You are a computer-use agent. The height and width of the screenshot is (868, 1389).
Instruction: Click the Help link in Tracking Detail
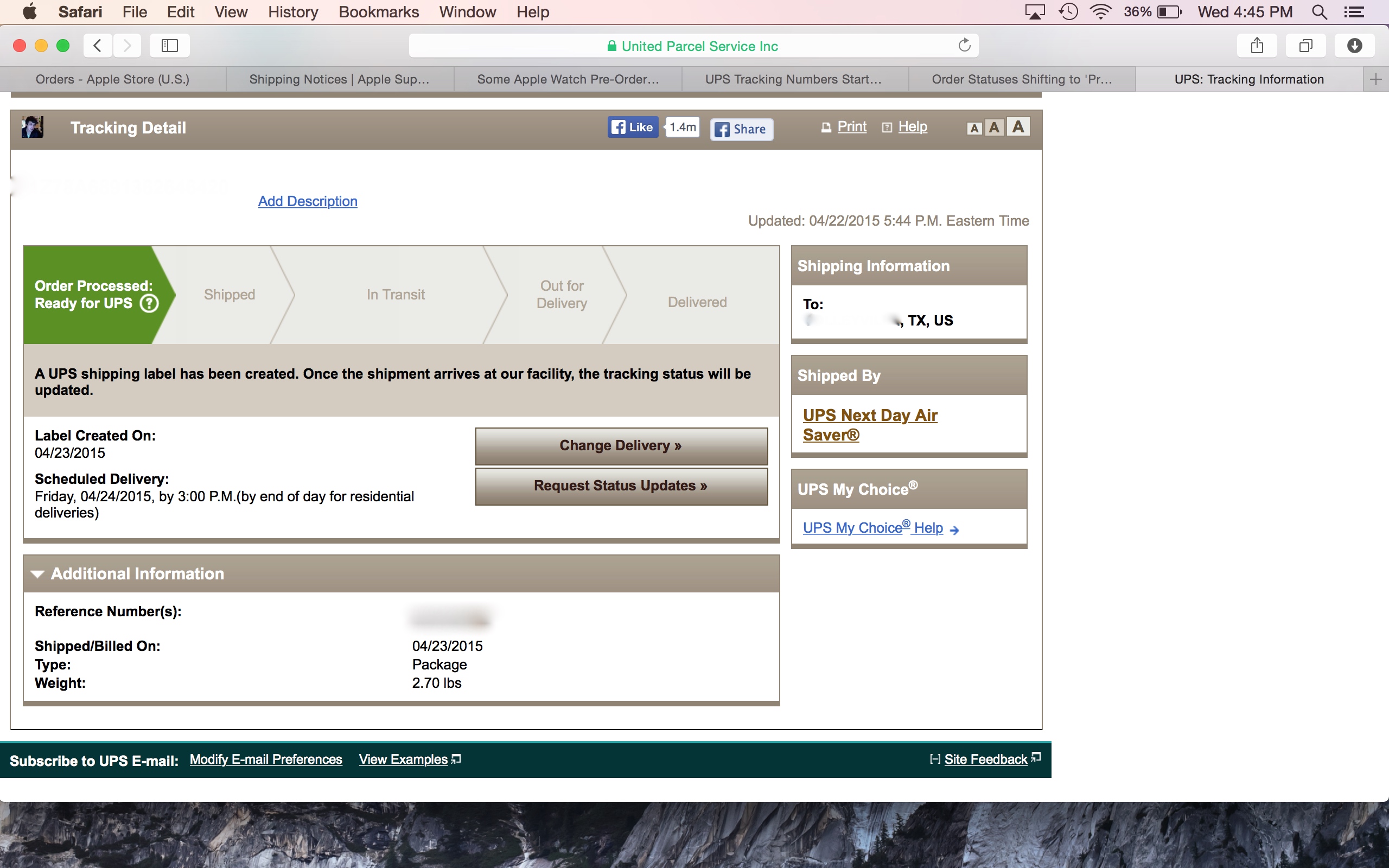[913, 127]
